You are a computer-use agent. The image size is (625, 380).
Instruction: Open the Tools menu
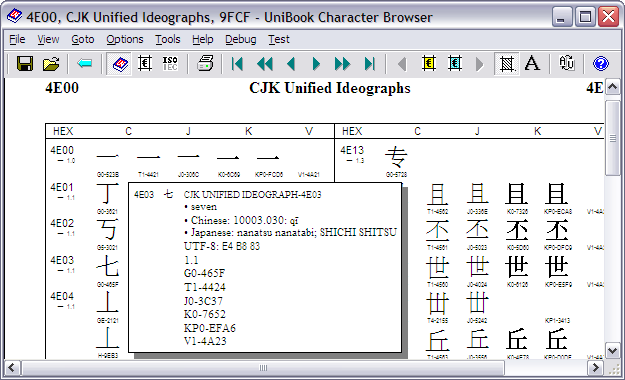pos(168,39)
